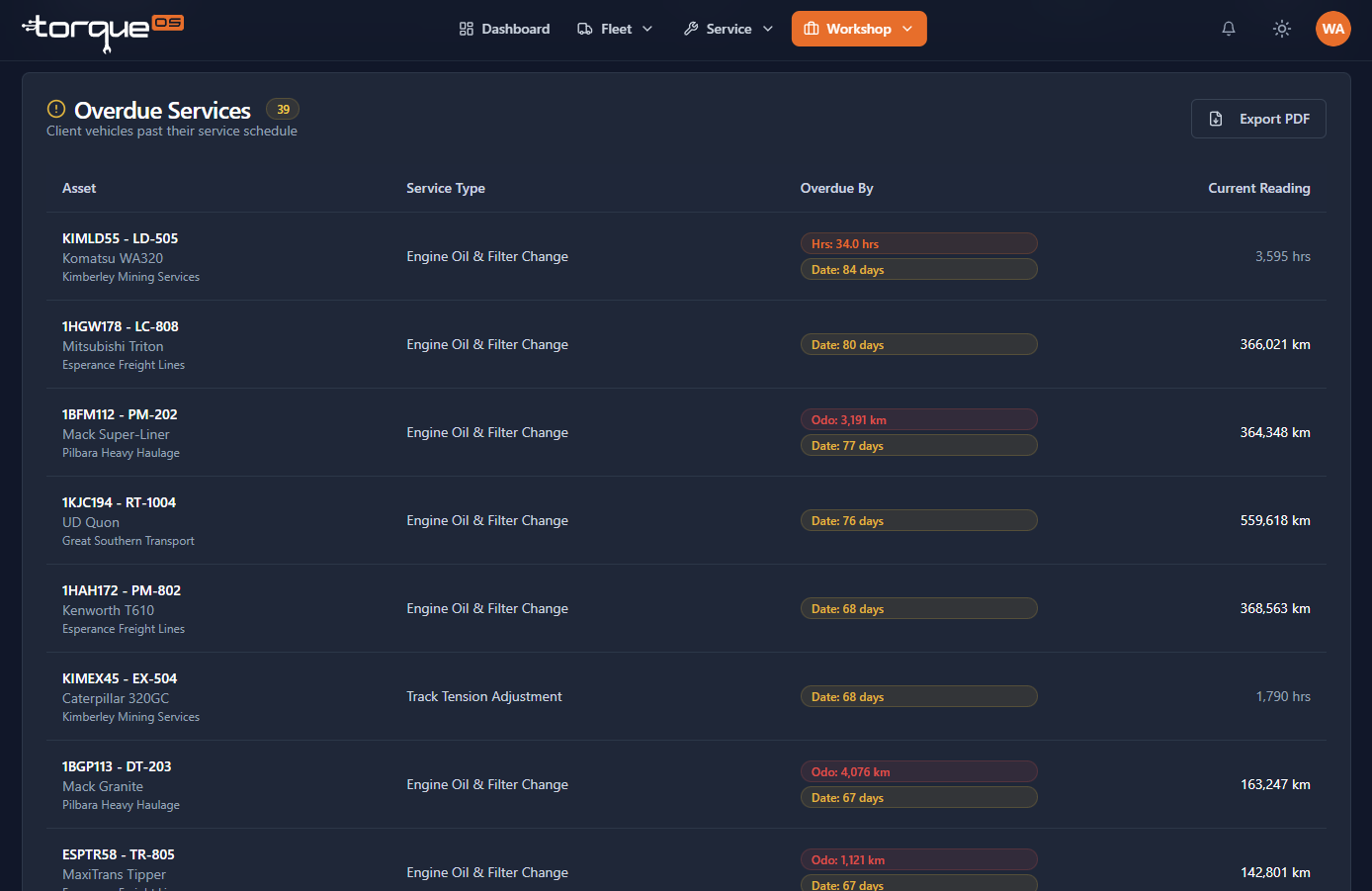Sort by the Current Reading column header

tap(1259, 188)
